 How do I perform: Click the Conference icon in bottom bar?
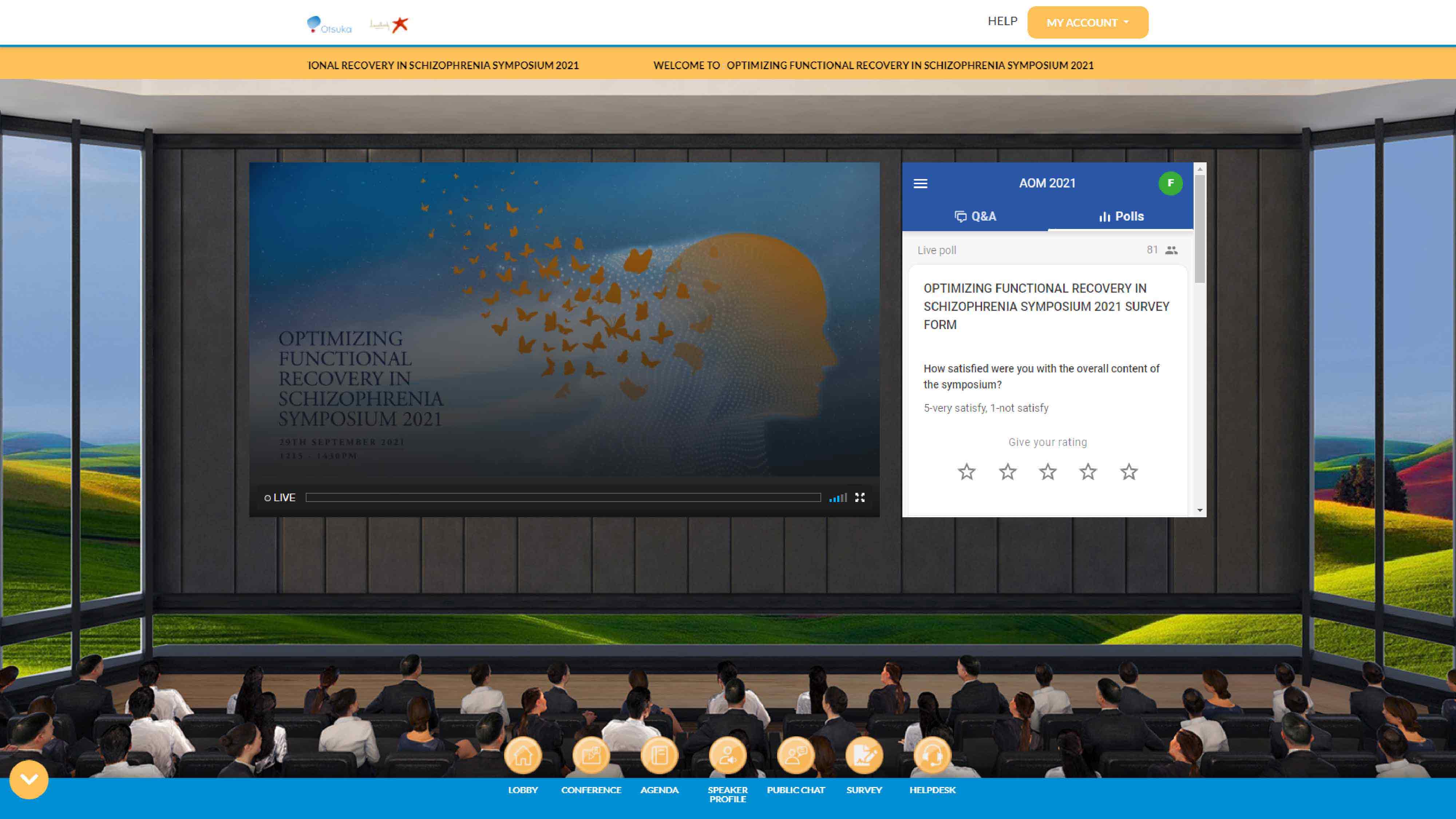(591, 756)
